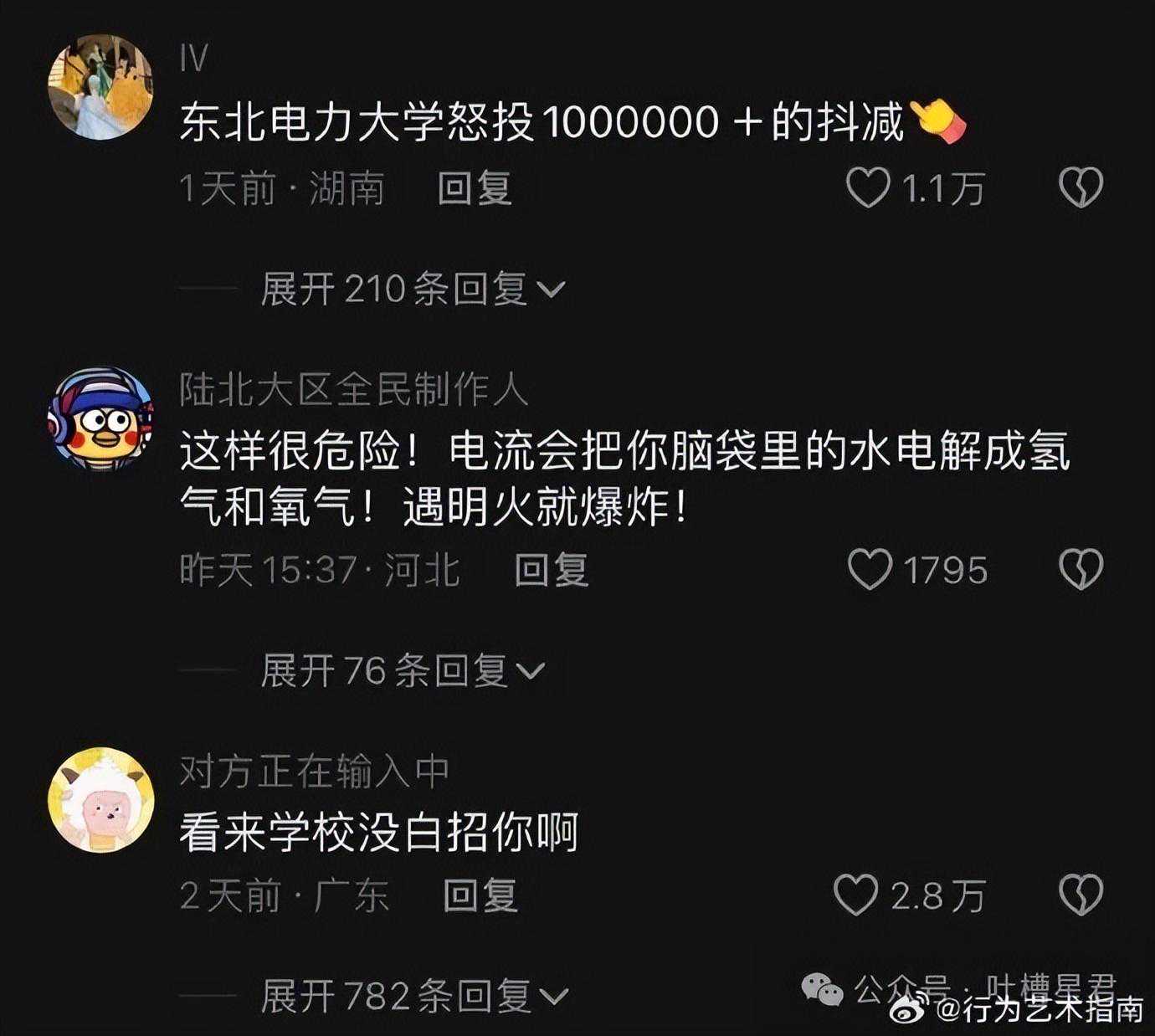This screenshot has width=1155, height=1036.
Task: Like the comment by user IV
Action: pos(868,187)
